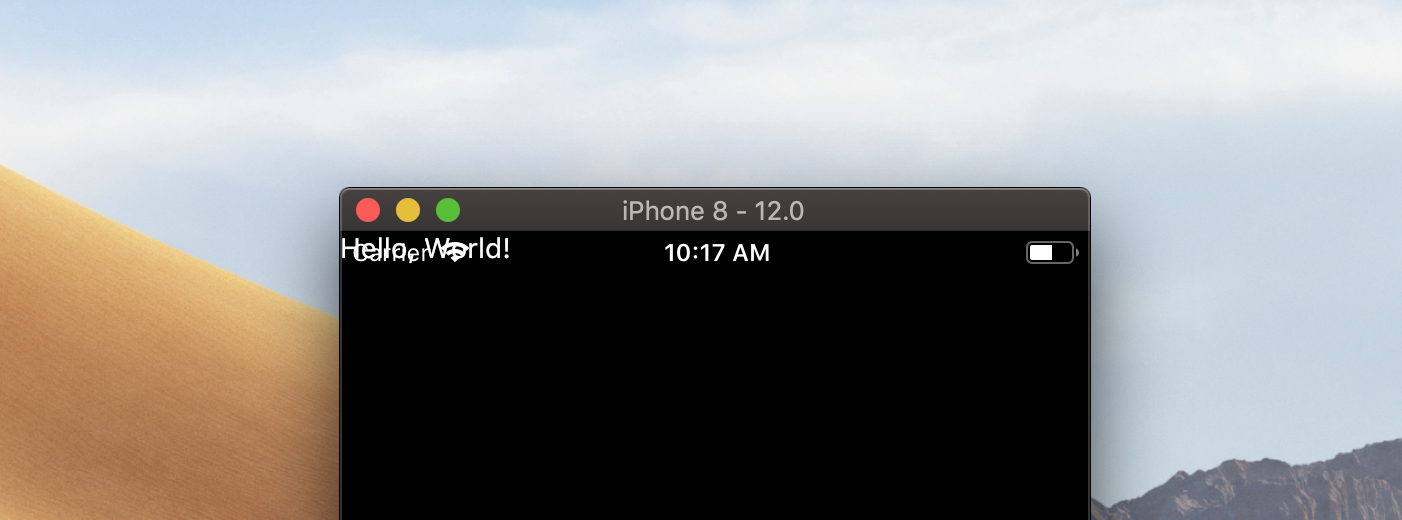Tap the word "World!" in the label

point(468,248)
